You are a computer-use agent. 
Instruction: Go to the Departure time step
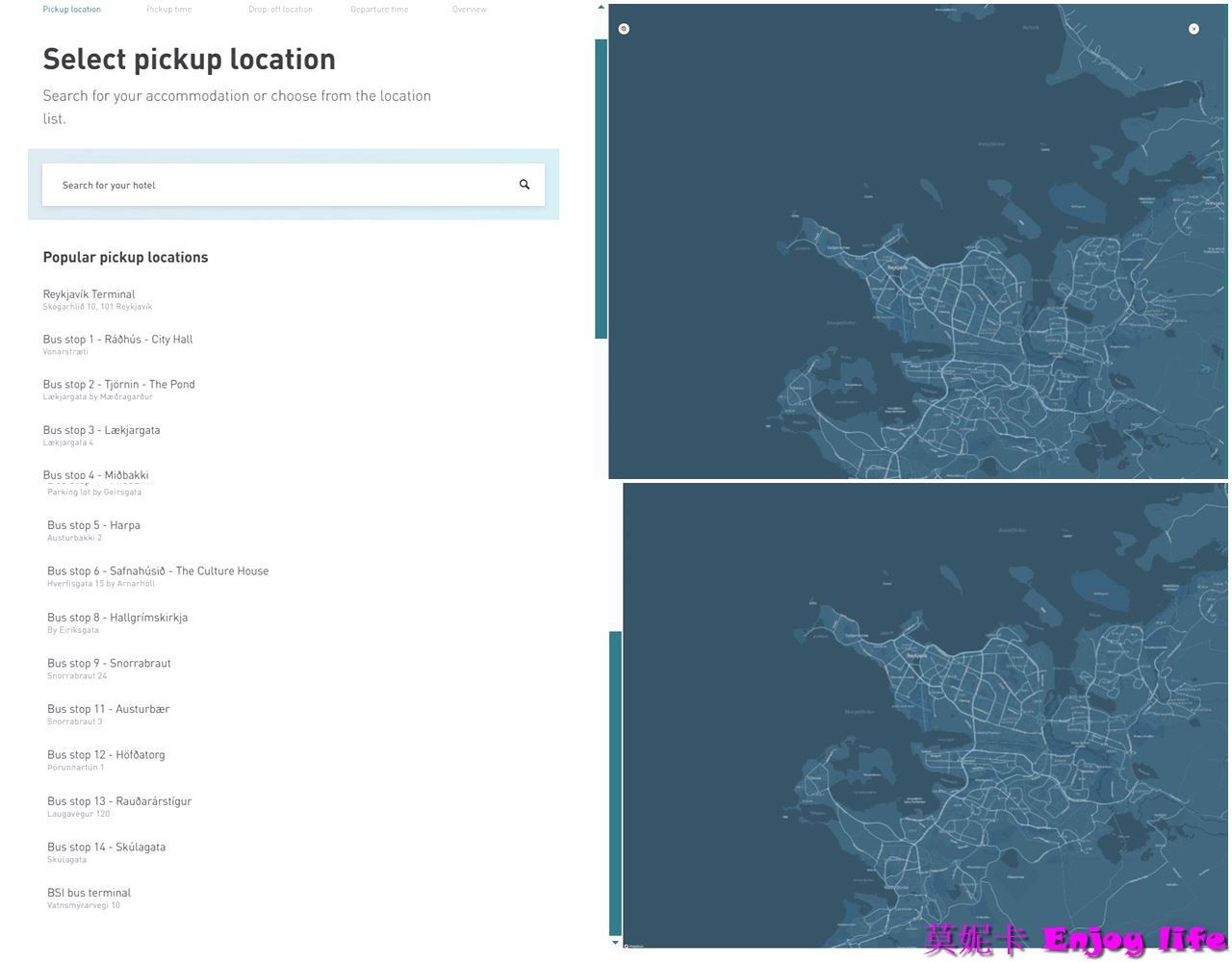coord(379,10)
